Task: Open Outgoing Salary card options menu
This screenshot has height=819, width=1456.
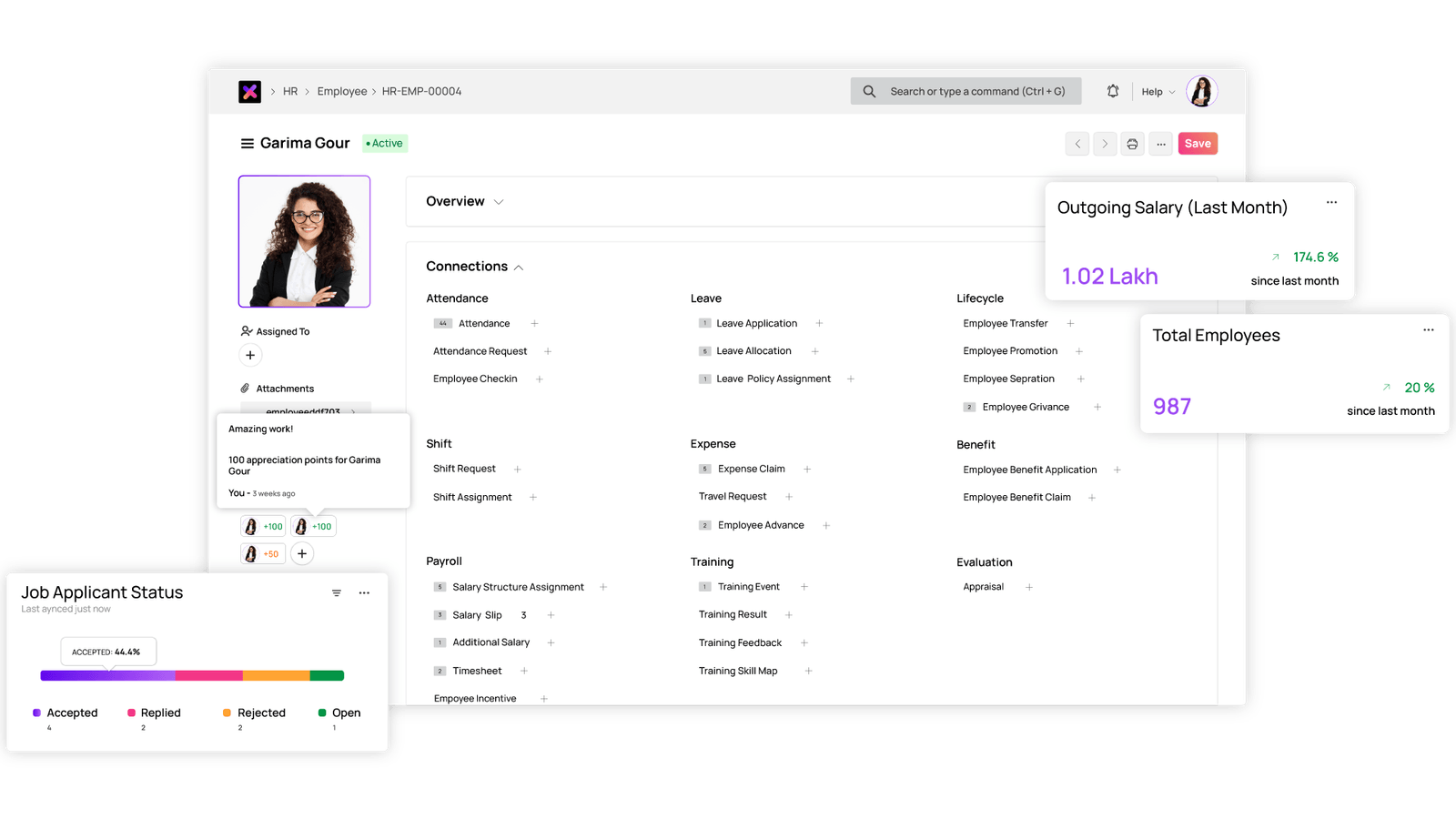Action: [x=1331, y=203]
